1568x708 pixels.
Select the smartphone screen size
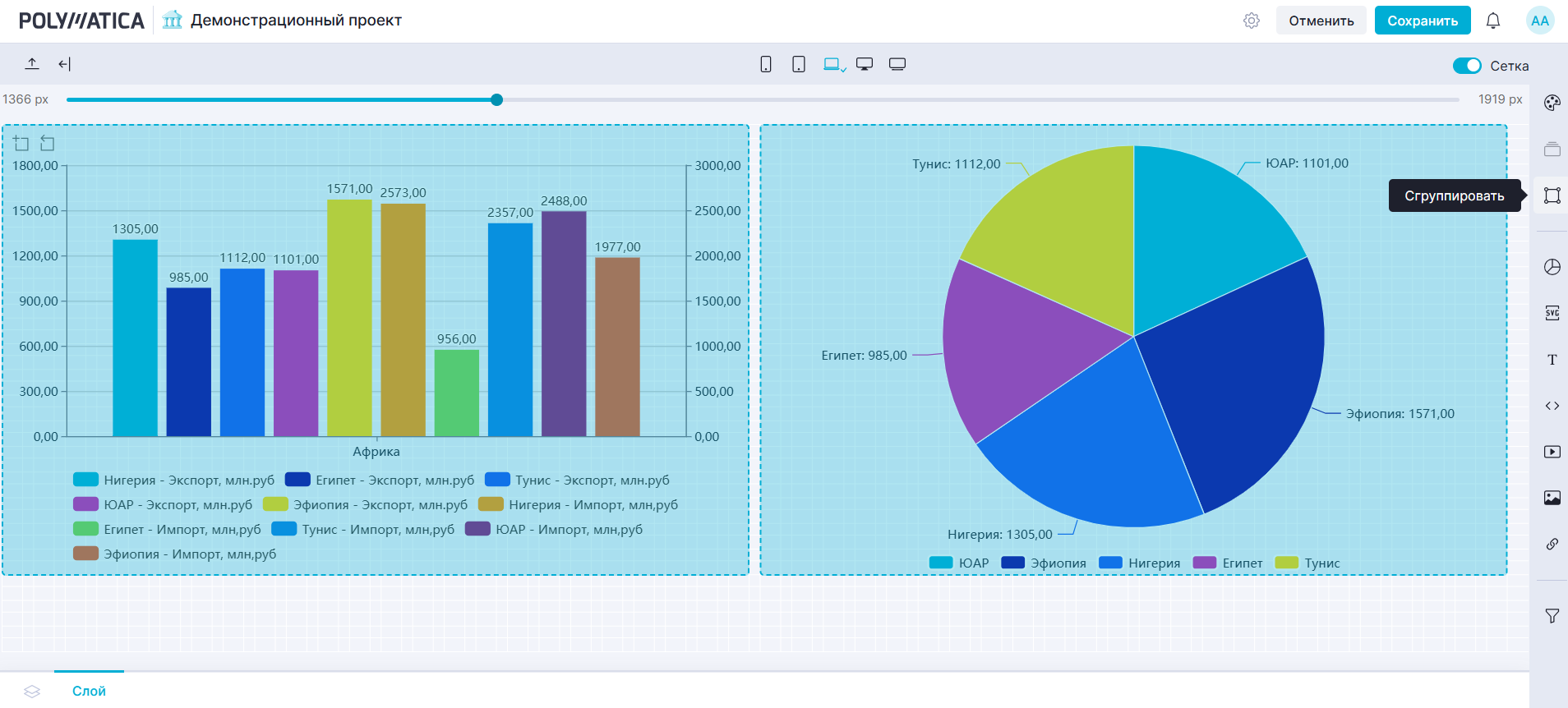pos(766,64)
